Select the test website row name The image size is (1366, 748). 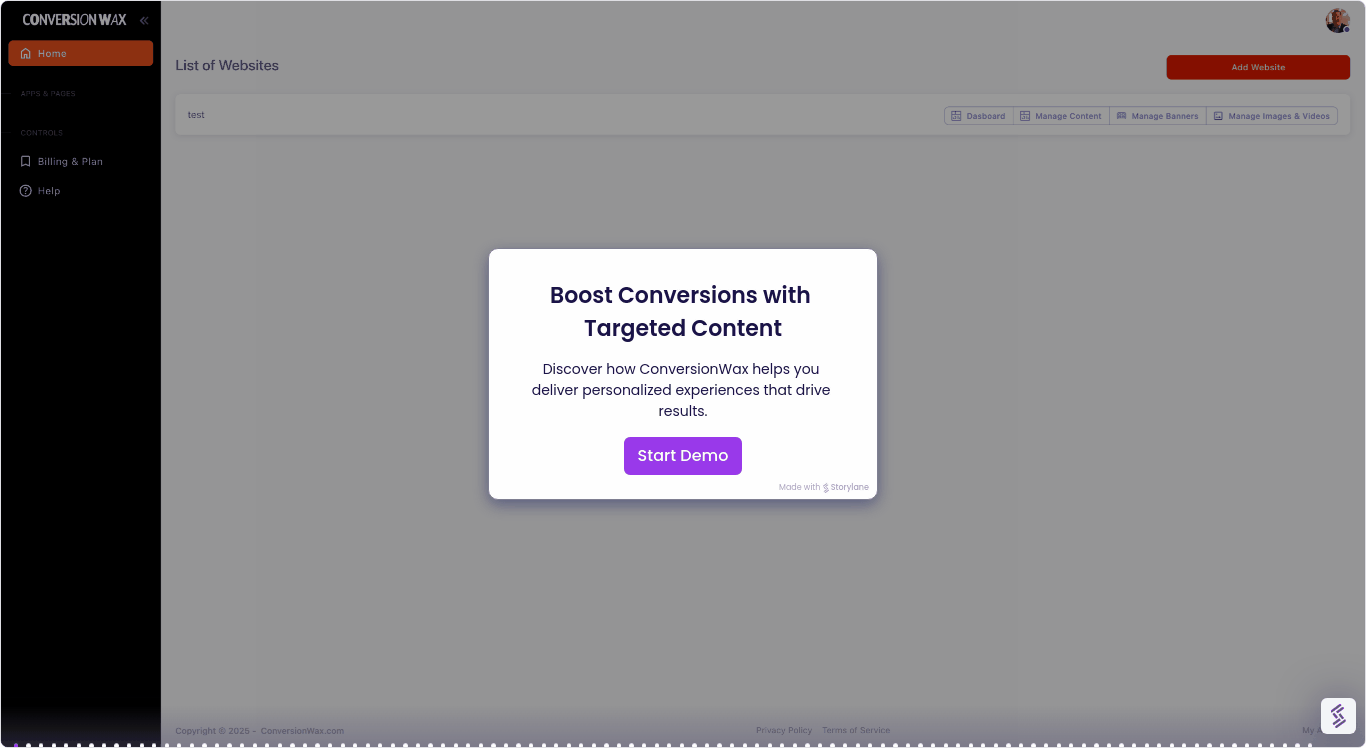point(196,115)
